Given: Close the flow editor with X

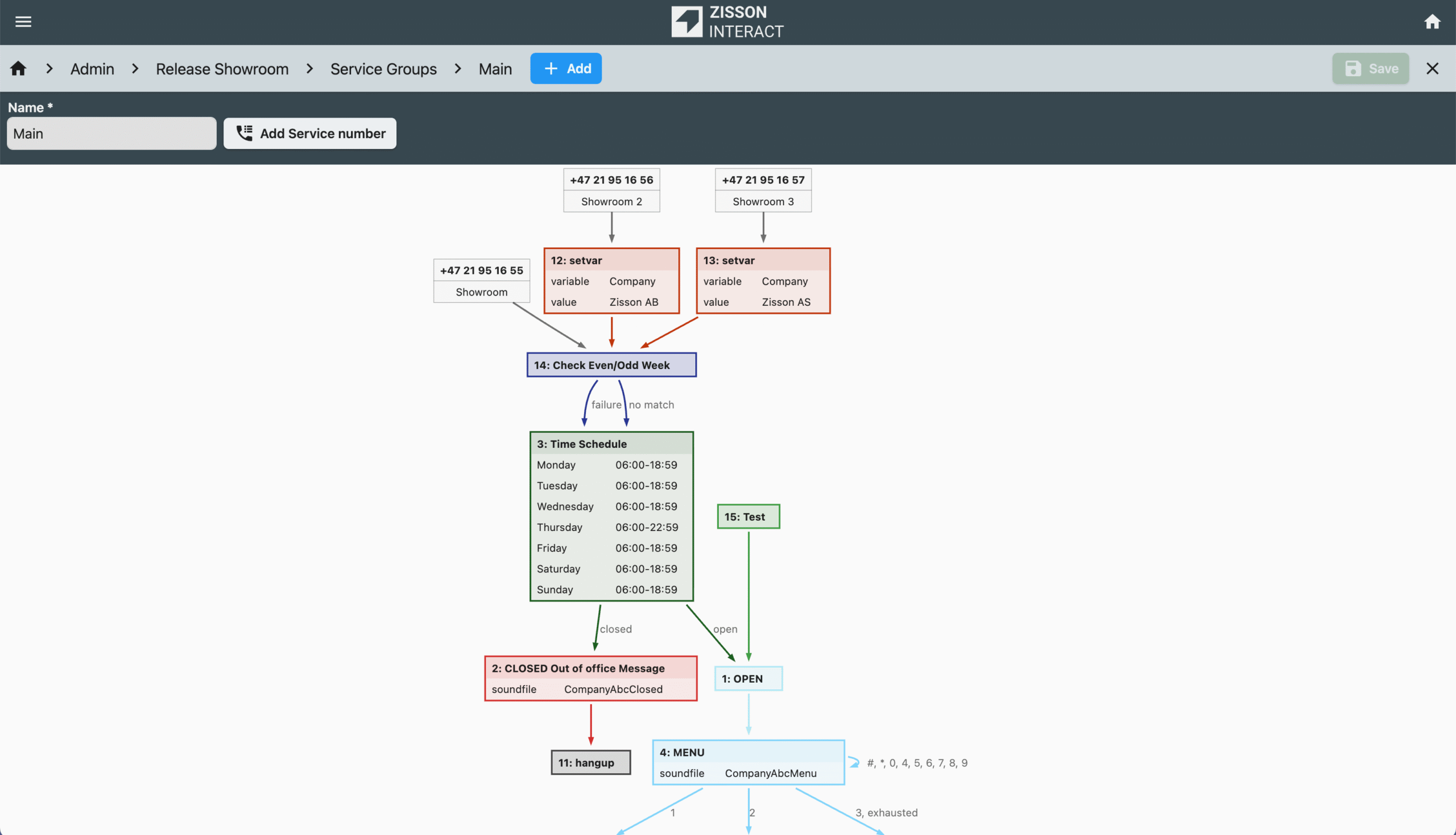Looking at the screenshot, I should [1432, 69].
